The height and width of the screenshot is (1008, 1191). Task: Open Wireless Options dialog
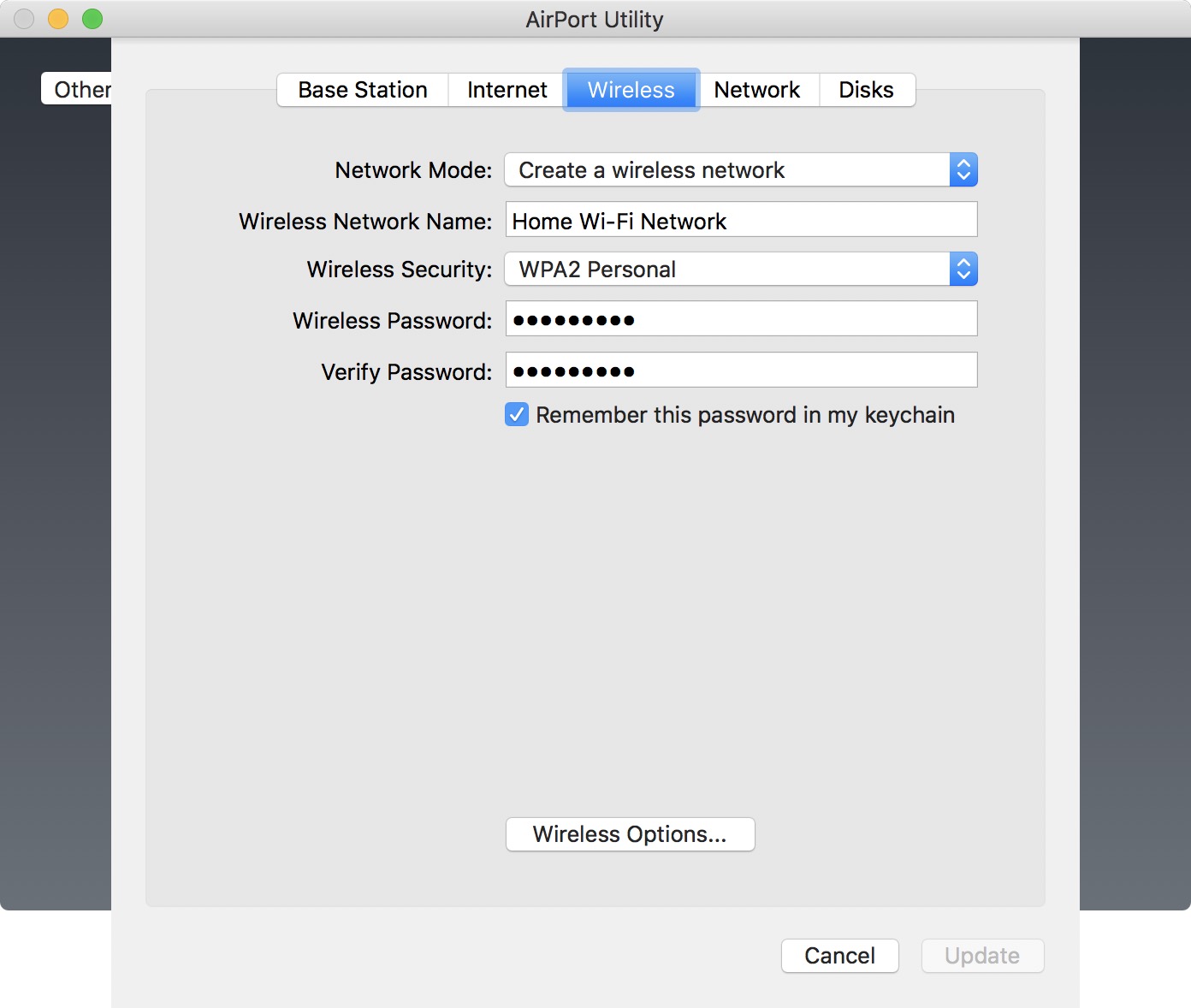(630, 834)
